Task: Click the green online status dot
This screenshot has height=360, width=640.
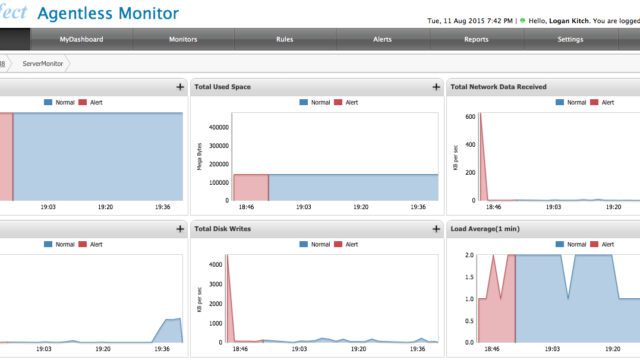Action: [x=522, y=20]
